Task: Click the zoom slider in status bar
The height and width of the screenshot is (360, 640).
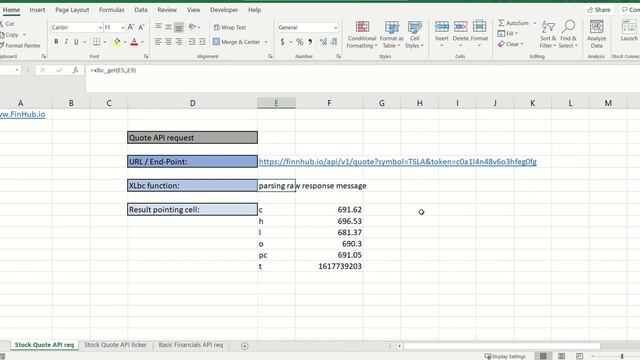Action: pyautogui.click(x=622, y=356)
